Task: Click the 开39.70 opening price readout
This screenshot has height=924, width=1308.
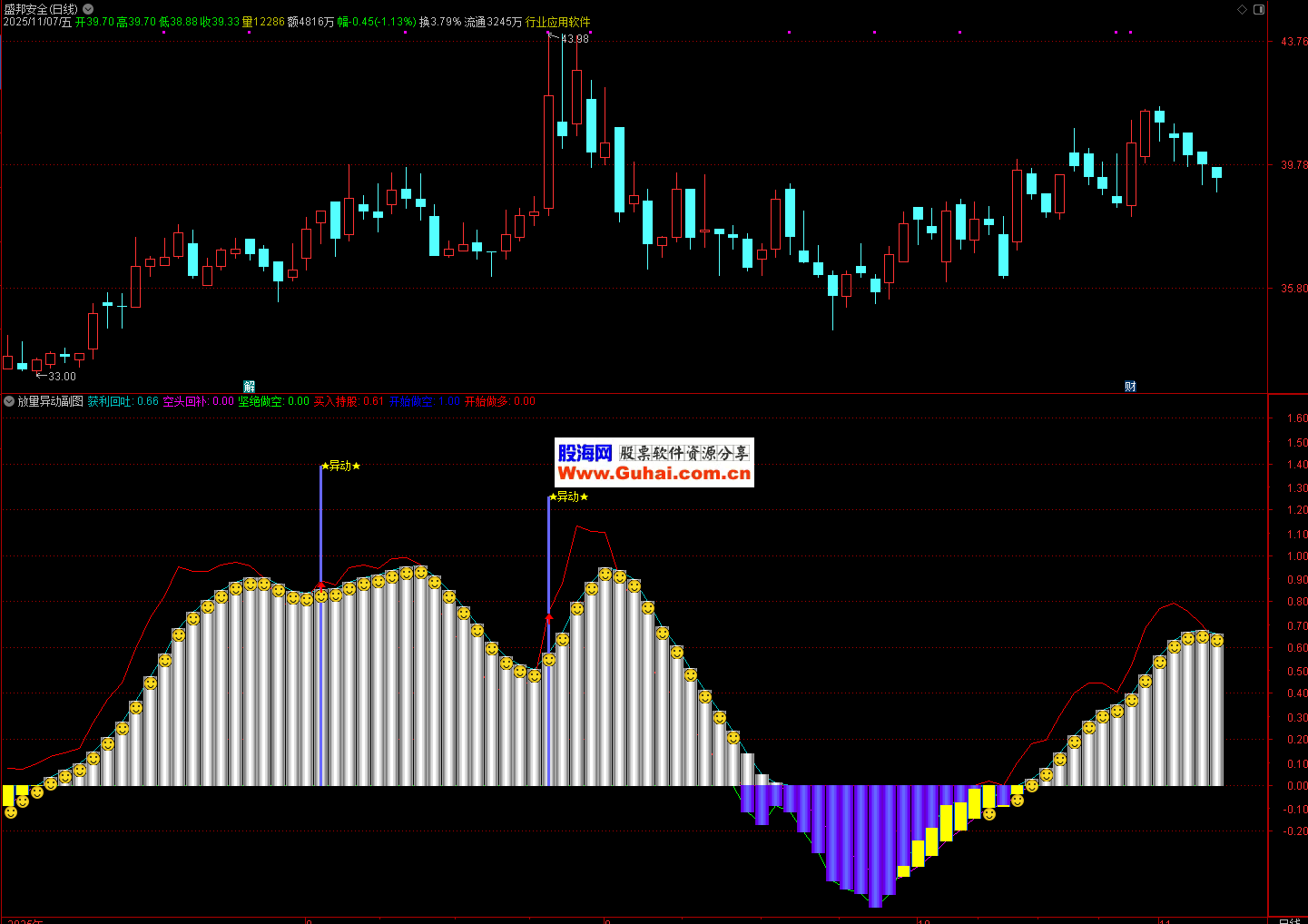Action: [94, 22]
